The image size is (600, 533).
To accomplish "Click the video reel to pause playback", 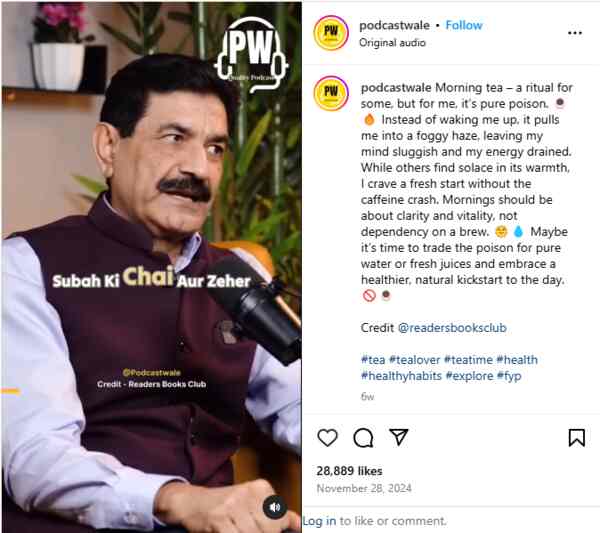I will pos(152,267).
